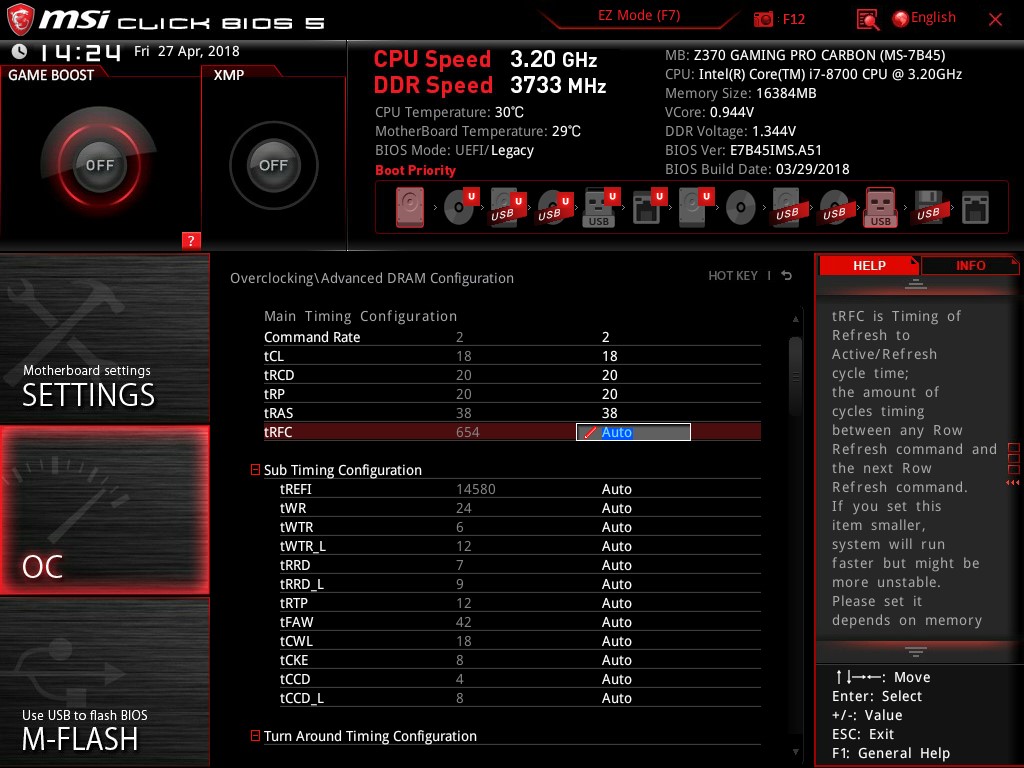
Task: Toggle the GAME BOOST knob on
Action: point(99,165)
